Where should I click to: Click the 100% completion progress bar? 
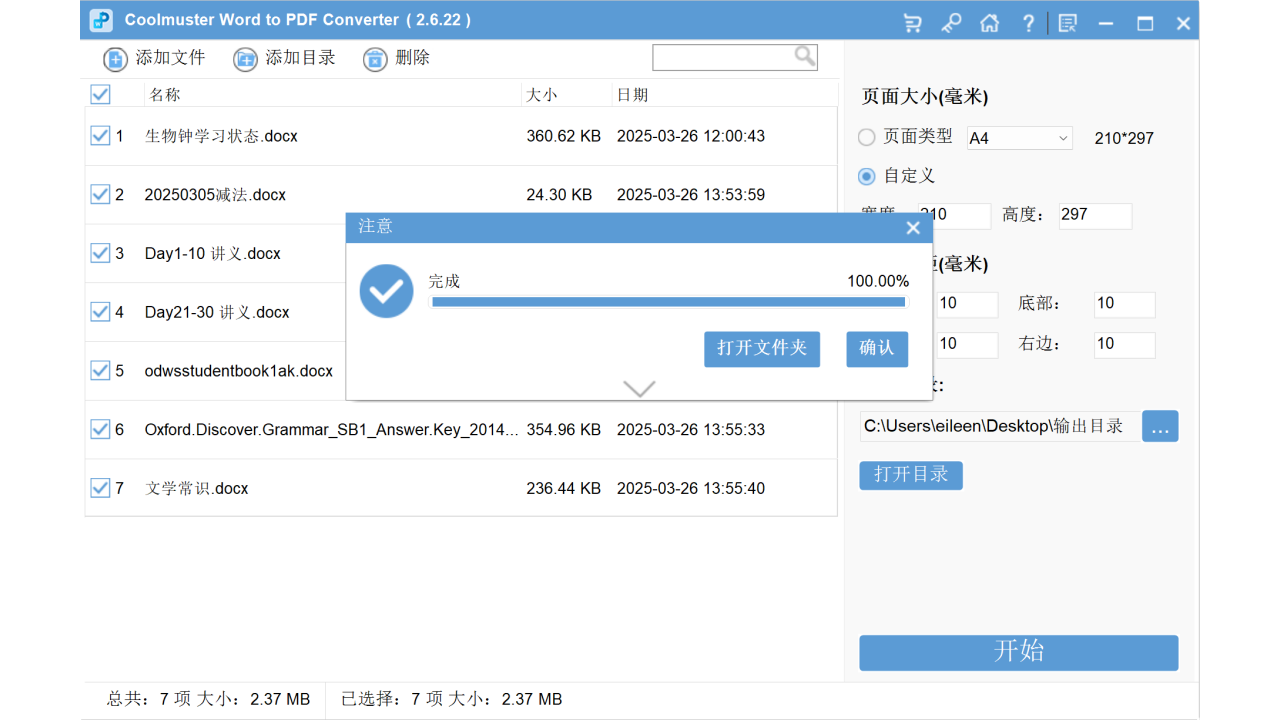[x=670, y=301]
